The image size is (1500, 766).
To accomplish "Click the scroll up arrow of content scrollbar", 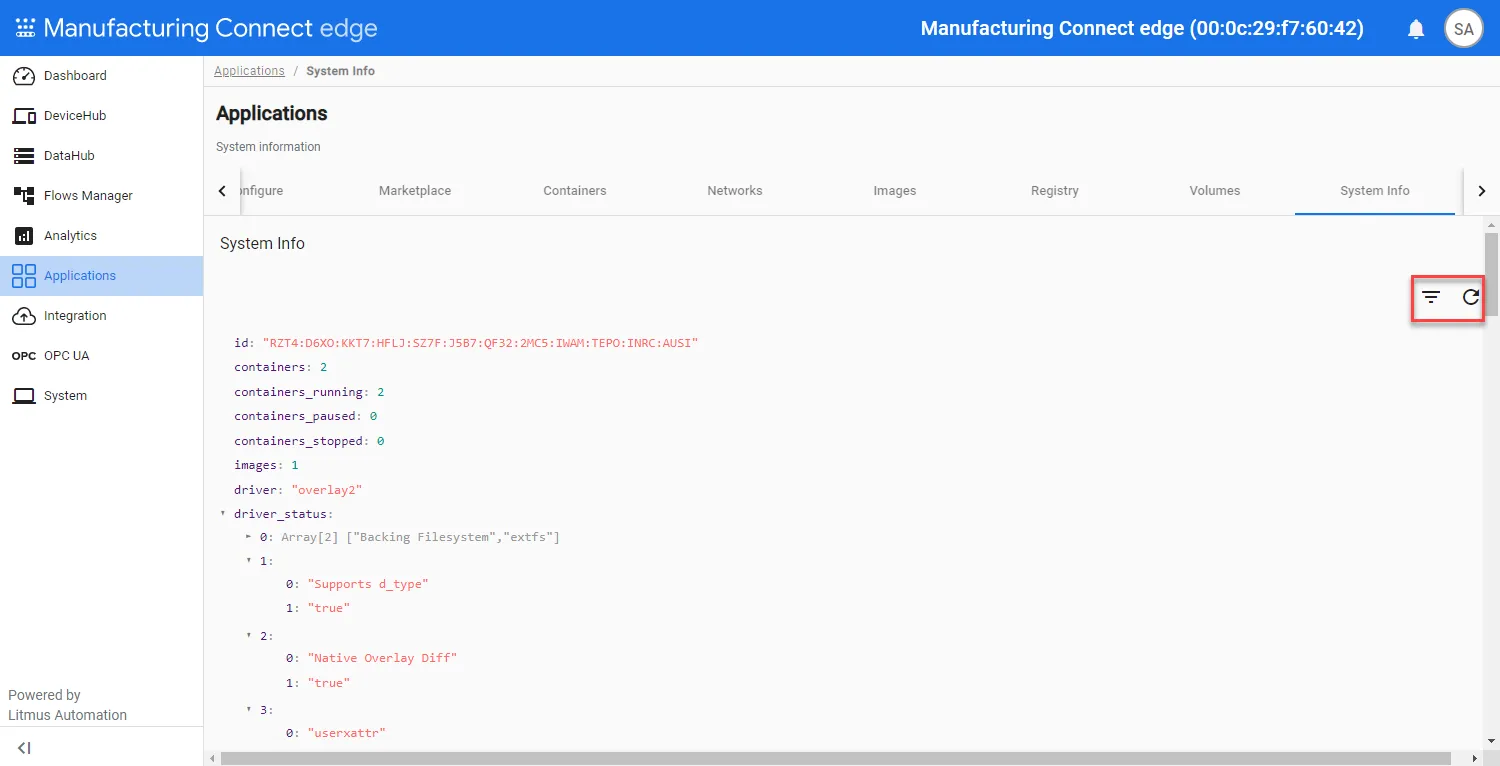I will click(x=1491, y=225).
